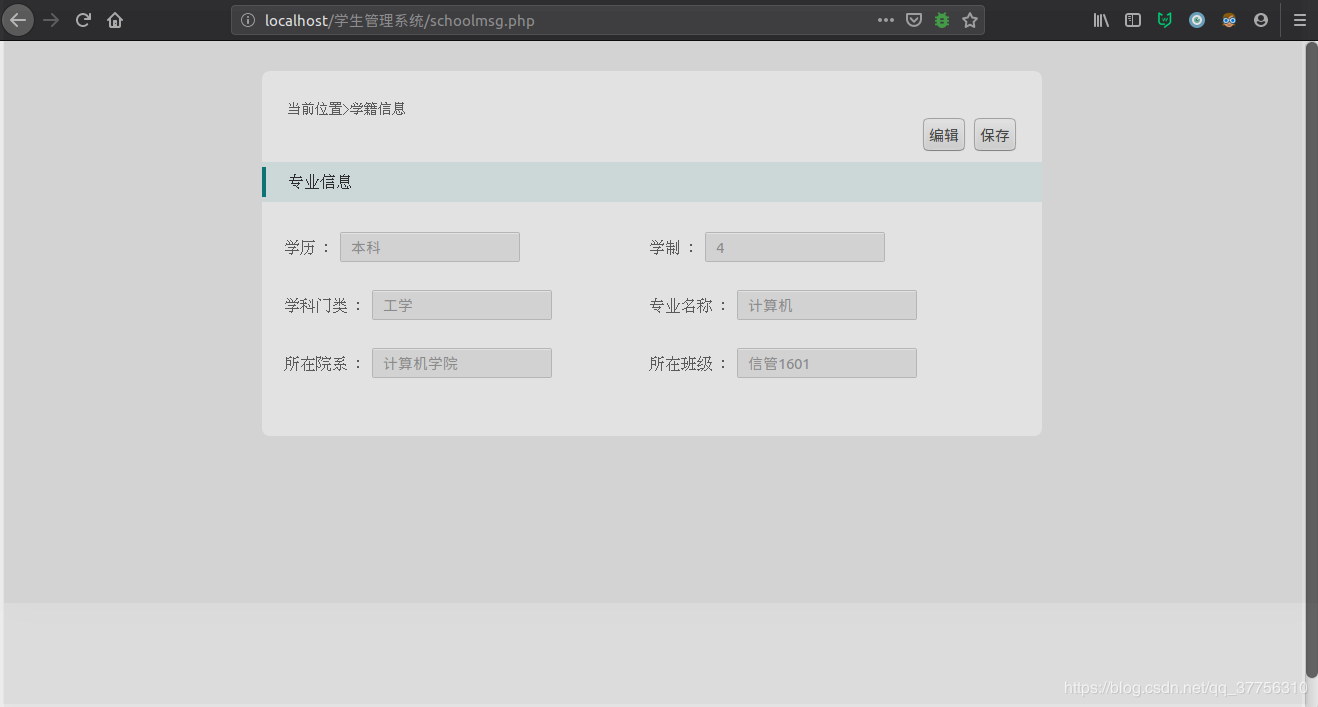1318x707 pixels.
Task: Reload the current page
Action: pos(83,19)
